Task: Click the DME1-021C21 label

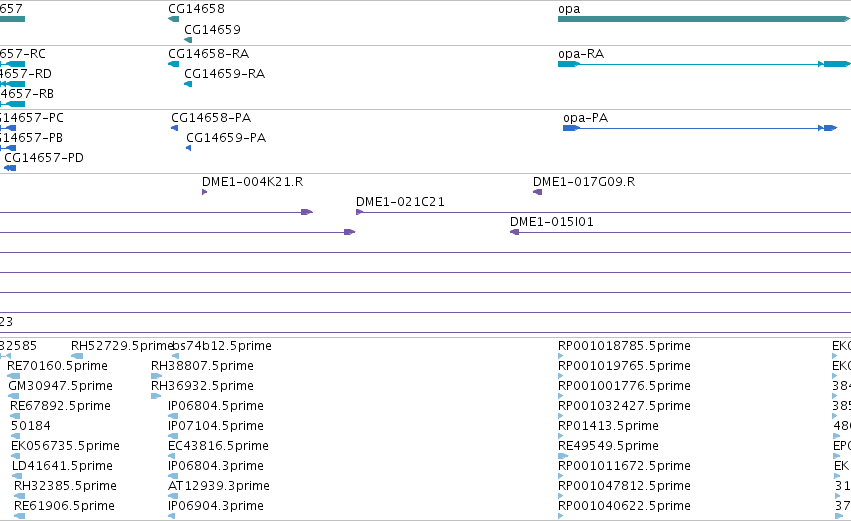Action: pos(400,202)
